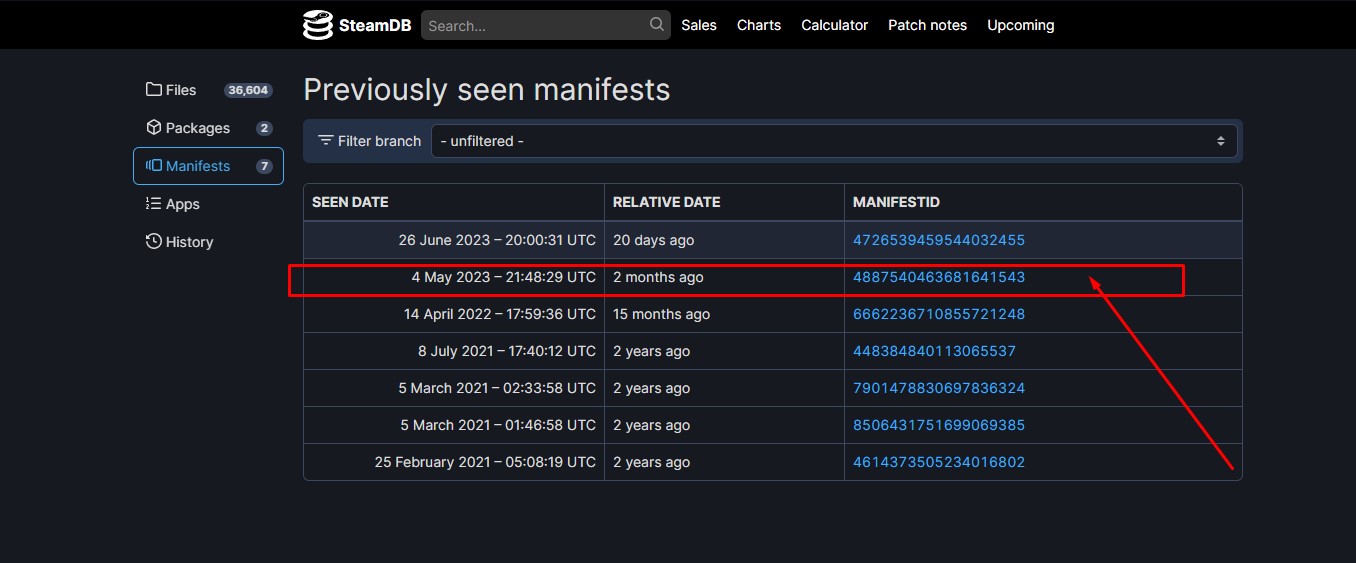Open manifest 4726539459544032455

939,240
